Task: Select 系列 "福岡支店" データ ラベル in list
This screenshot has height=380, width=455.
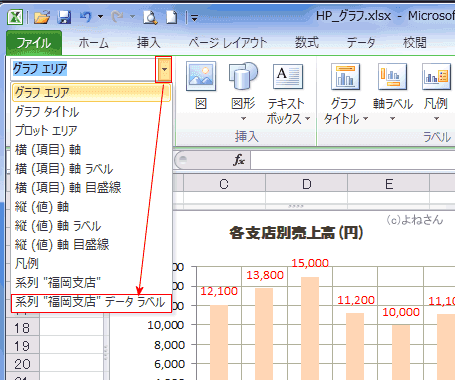Action: [91, 303]
